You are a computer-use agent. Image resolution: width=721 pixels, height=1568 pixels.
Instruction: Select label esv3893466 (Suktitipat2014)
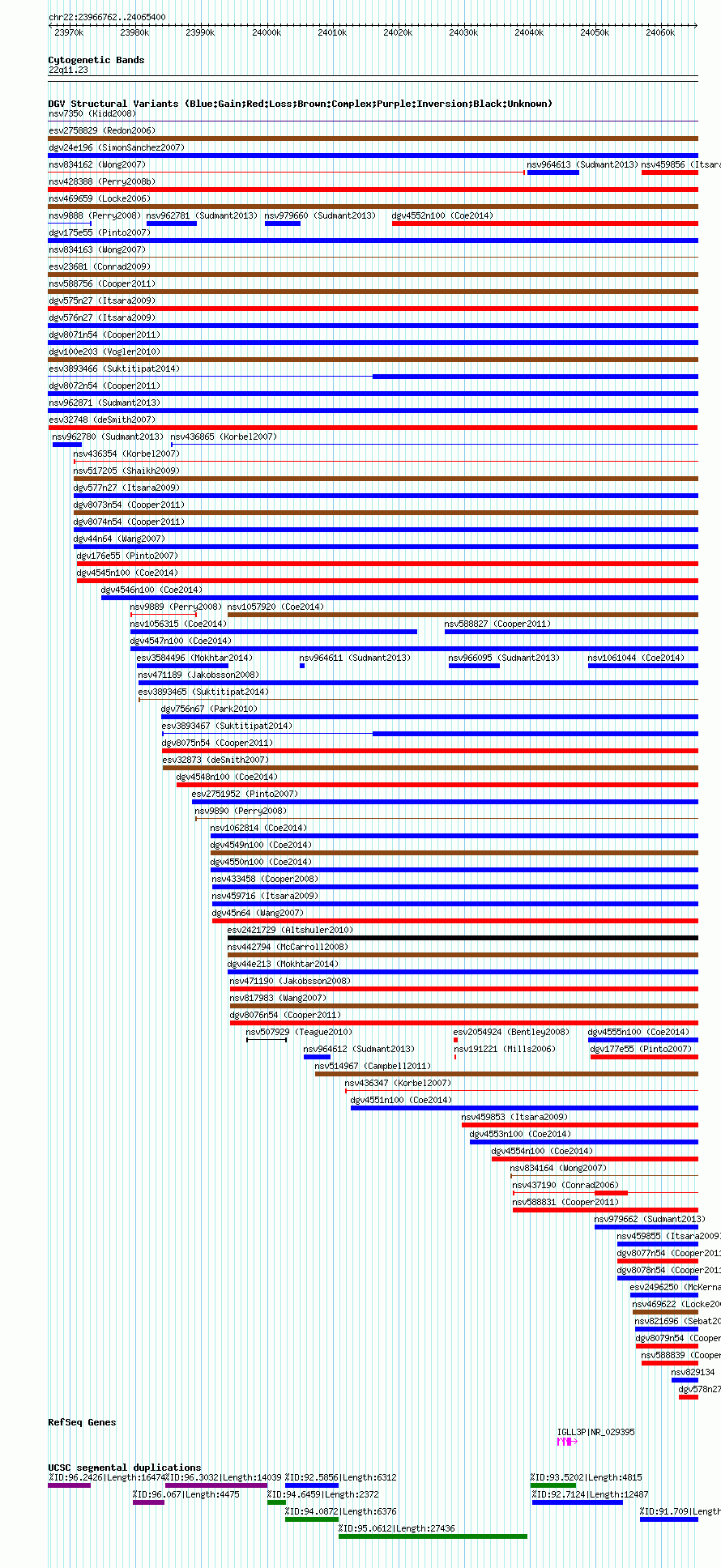114,369
